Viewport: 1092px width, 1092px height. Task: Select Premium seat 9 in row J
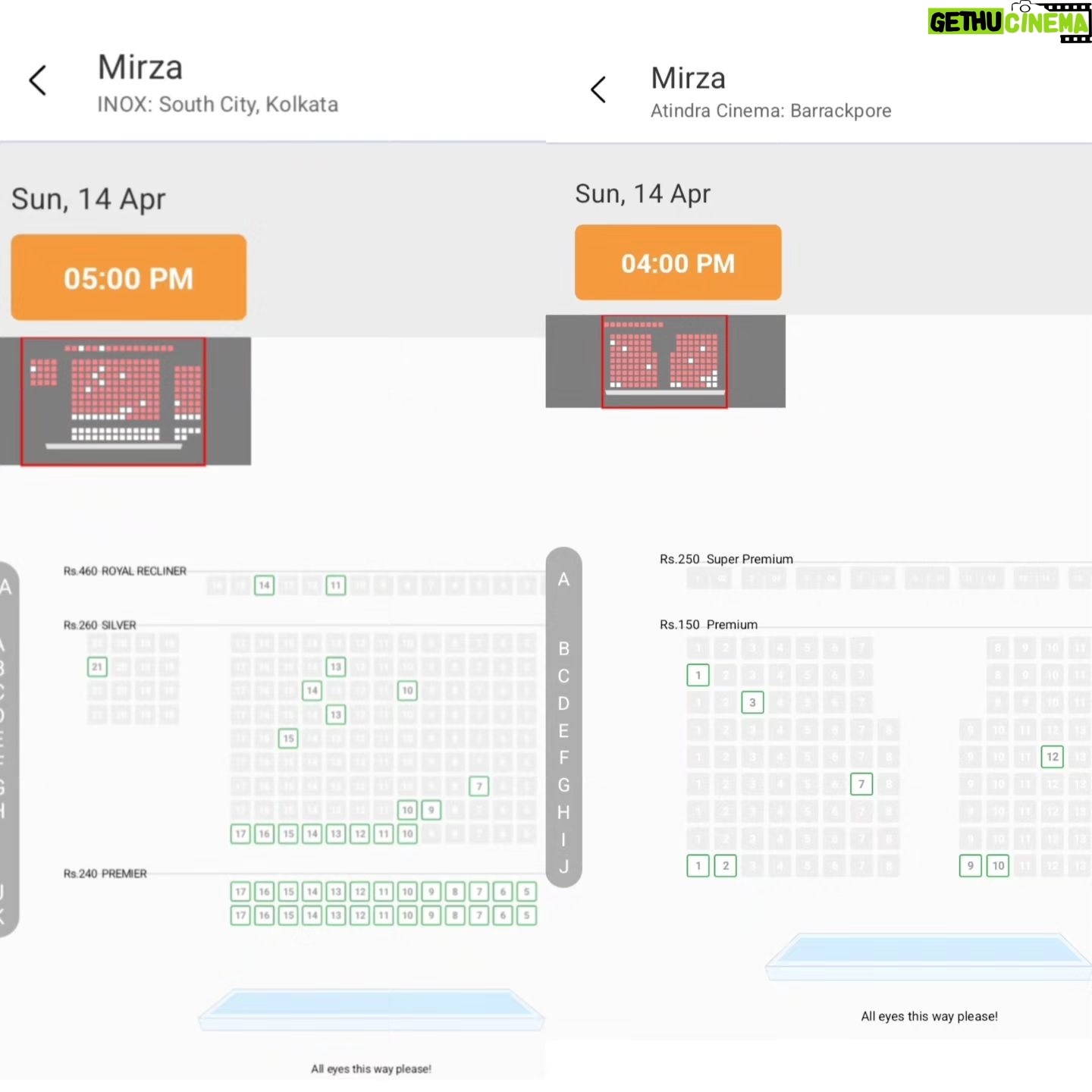[971, 865]
